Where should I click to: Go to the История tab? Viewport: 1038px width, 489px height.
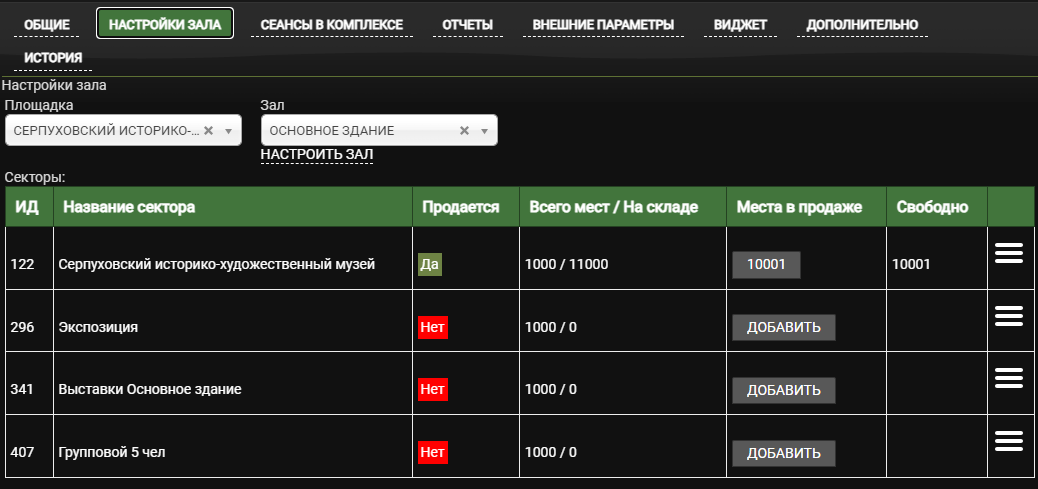(x=53, y=58)
